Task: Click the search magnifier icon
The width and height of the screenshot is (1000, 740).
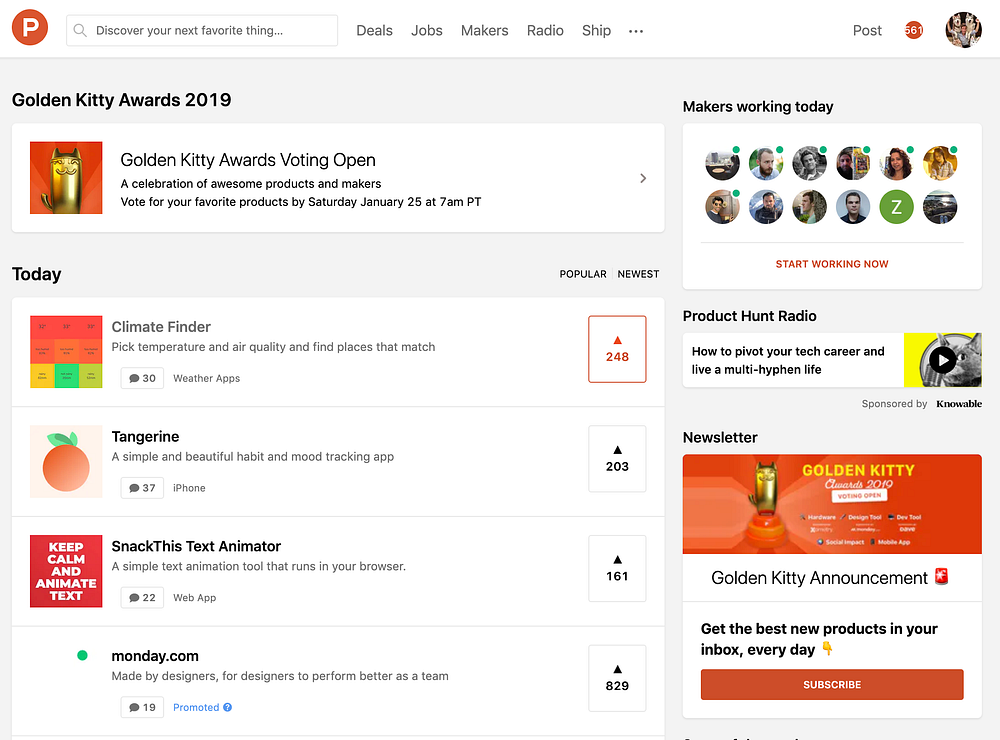Action: pos(80,31)
